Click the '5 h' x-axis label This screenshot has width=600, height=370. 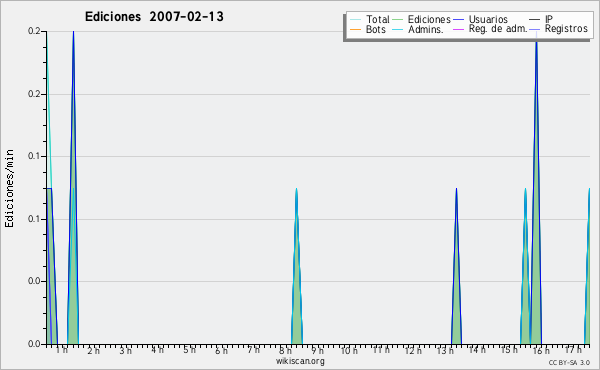tap(189, 350)
